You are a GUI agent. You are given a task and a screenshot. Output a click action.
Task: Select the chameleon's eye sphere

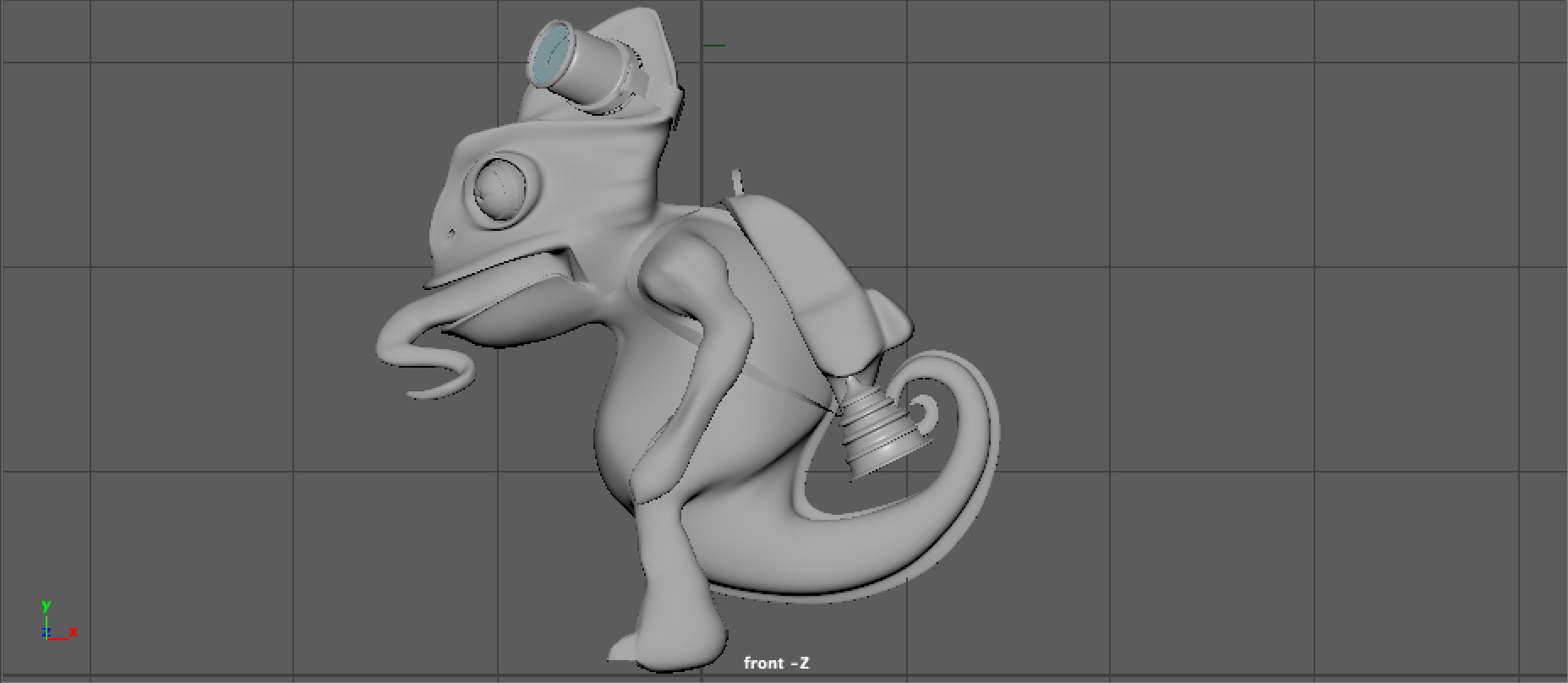[500, 189]
